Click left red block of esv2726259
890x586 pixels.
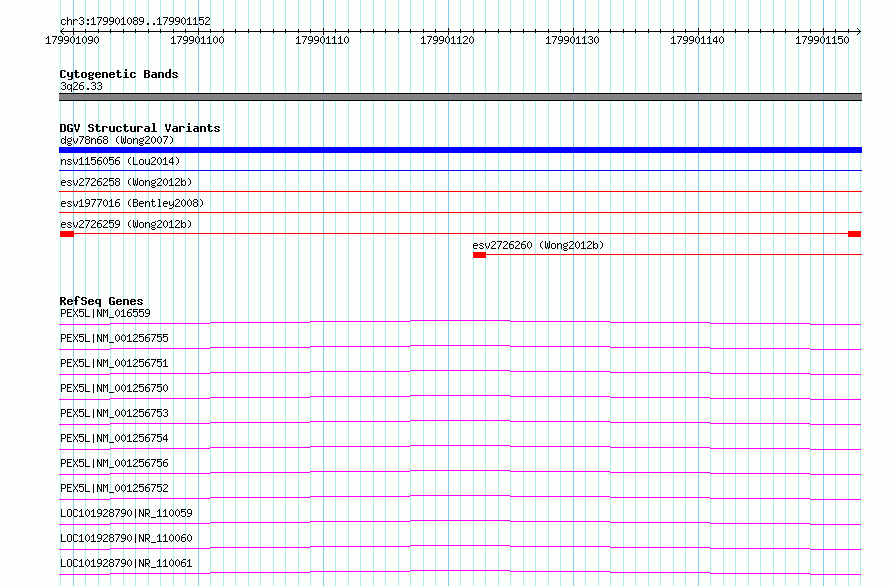(67, 234)
